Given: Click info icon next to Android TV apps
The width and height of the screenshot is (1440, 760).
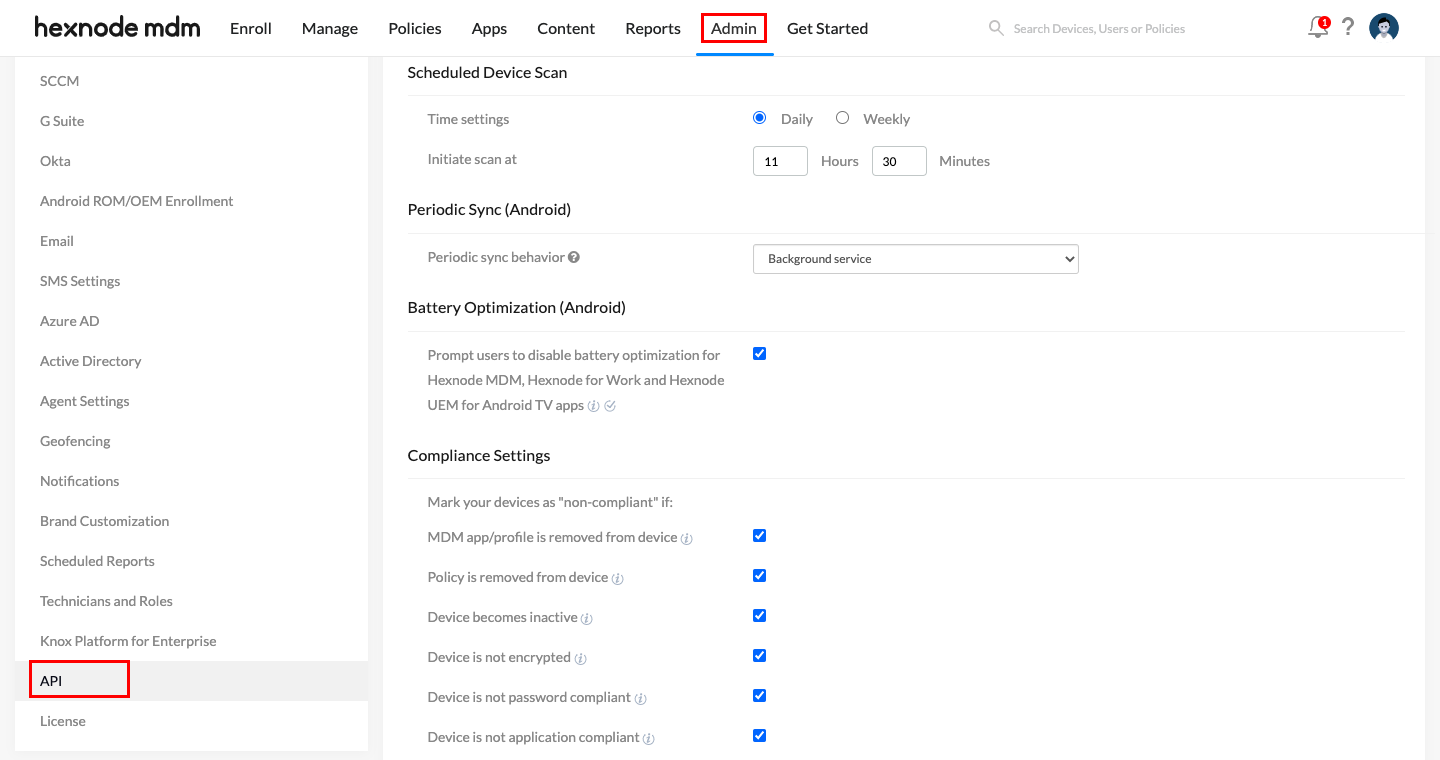Looking at the screenshot, I should (593, 406).
